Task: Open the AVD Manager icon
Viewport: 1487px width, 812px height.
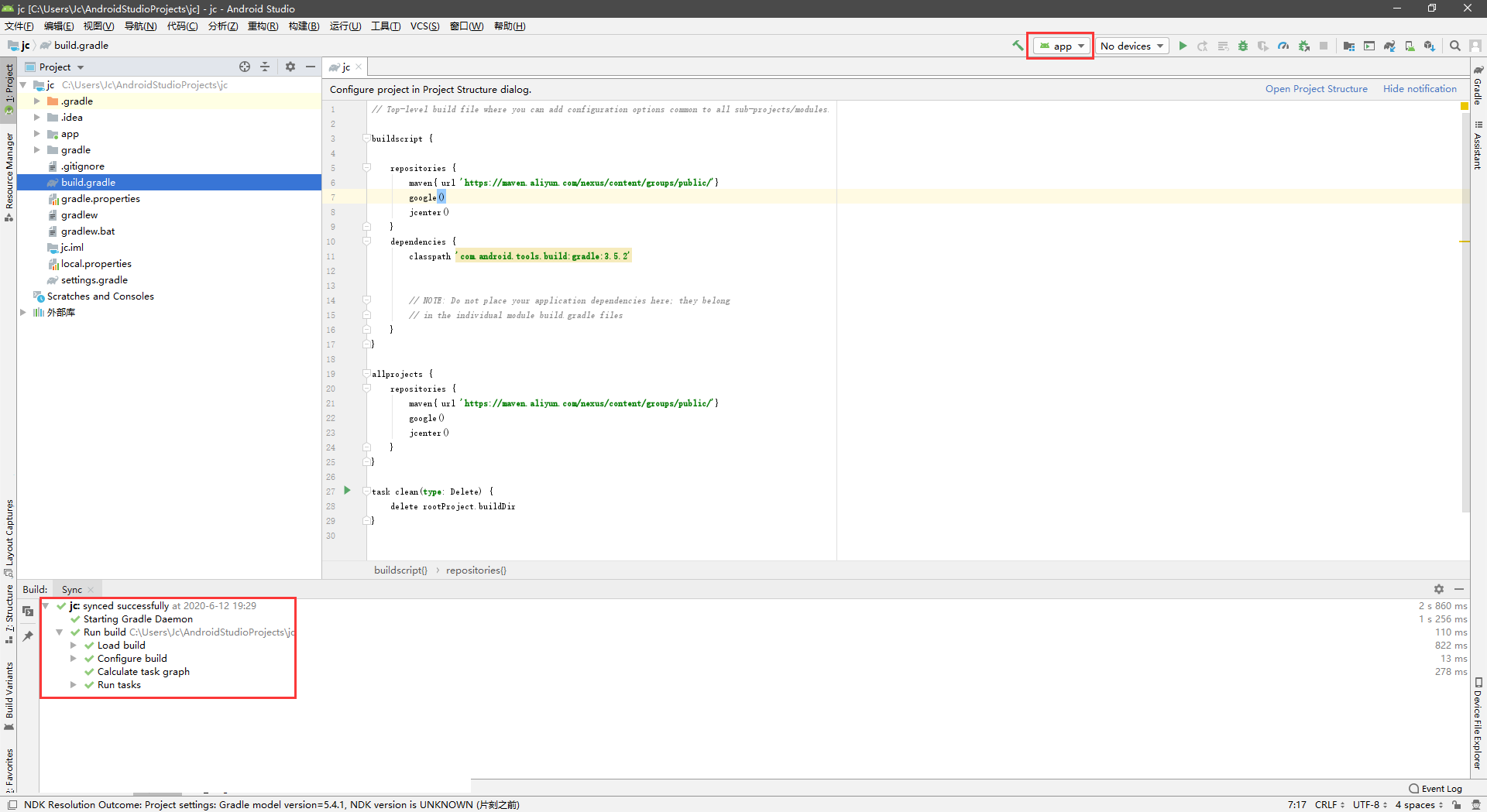Action: click(x=1410, y=46)
